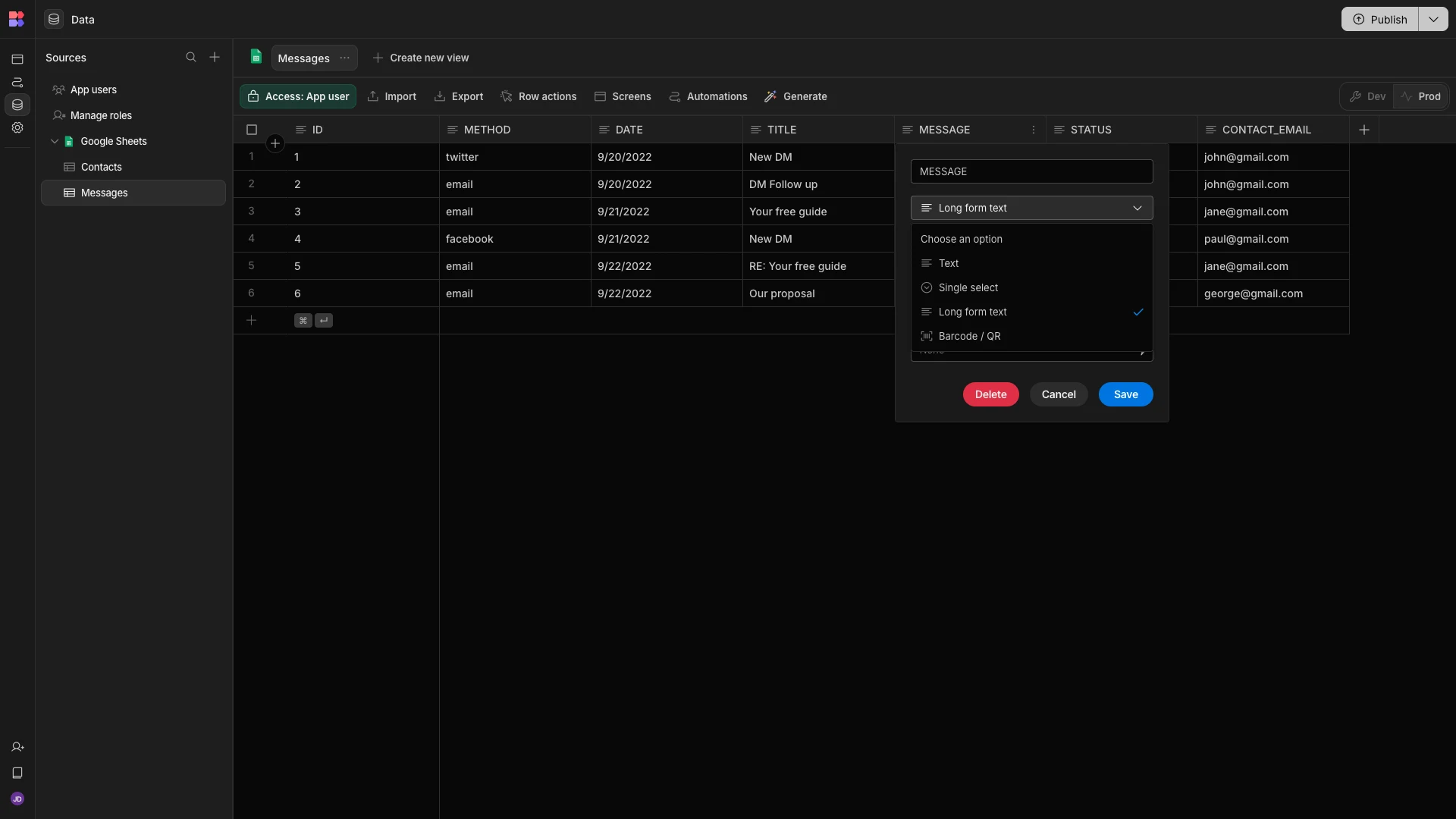This screenshot has width=1456, height=819.
Task: Open Settings gear in left rail
Action: pos(17,127)
